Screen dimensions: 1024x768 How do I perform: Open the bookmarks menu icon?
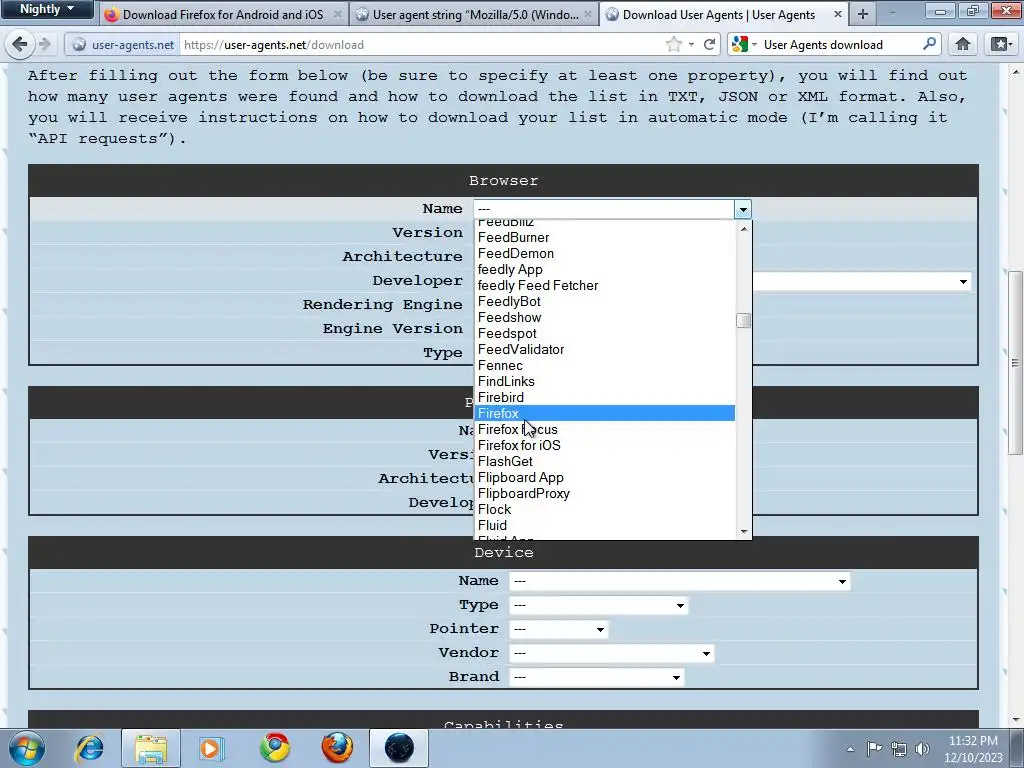pos(1000,44)
